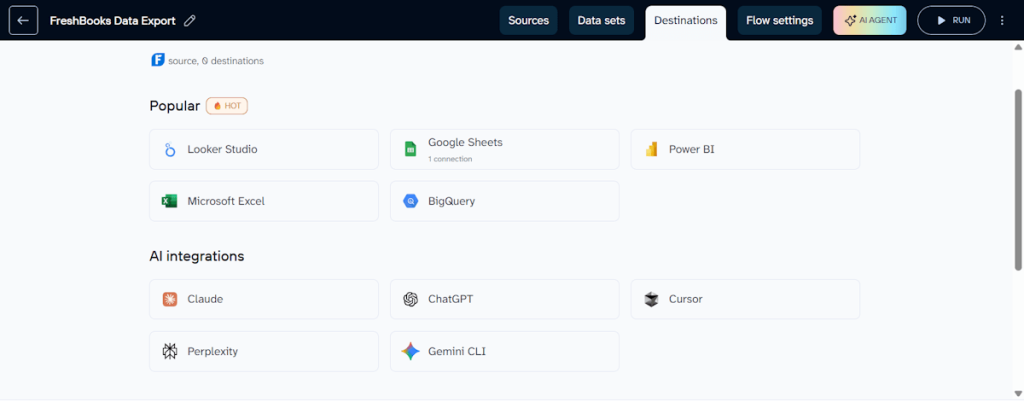Click the Google Sheets logo icon
The width and height of the screenshot is (1024, 402).
click(410, 149)
